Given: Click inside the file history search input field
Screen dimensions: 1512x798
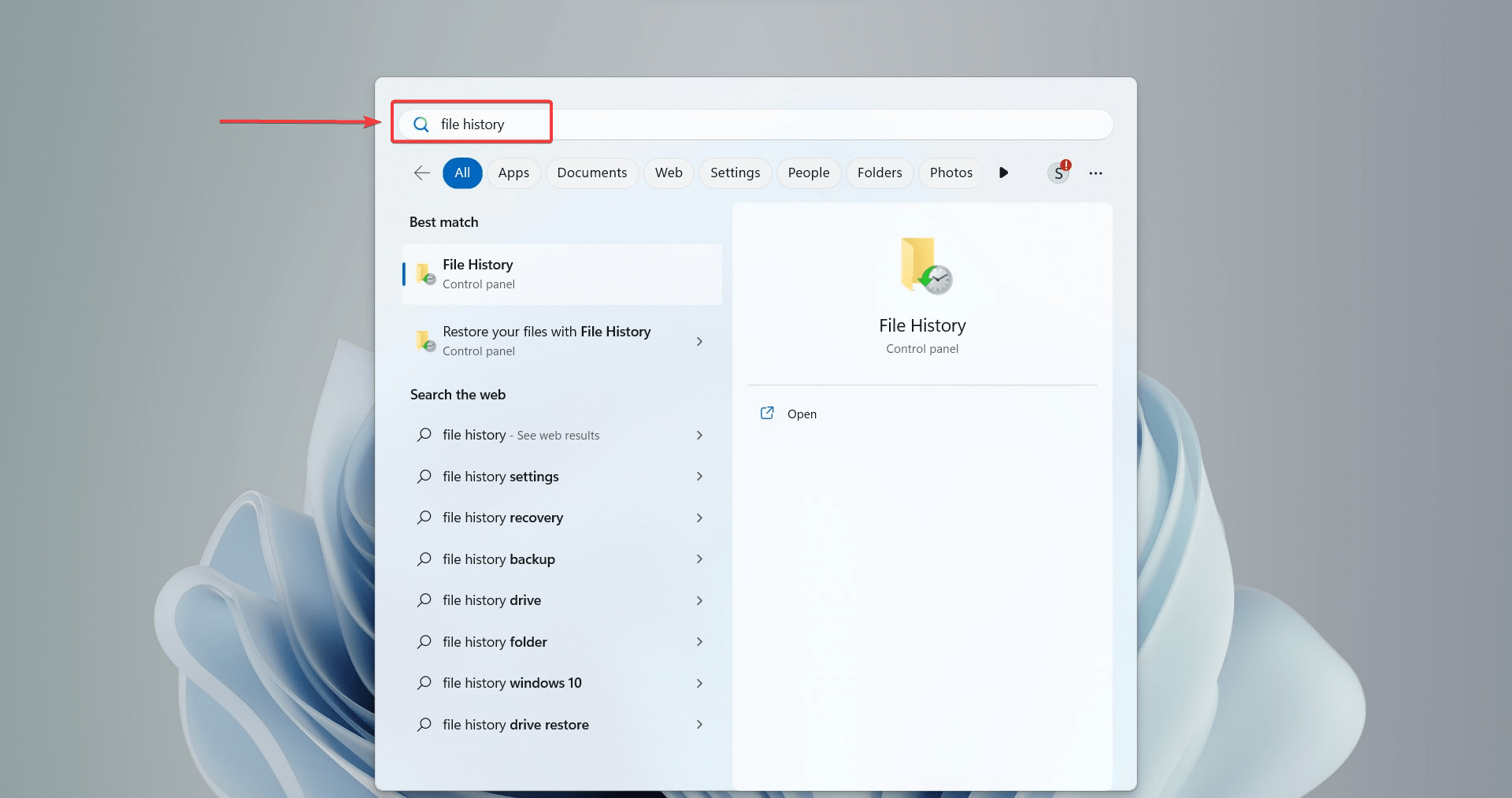Looking at the screenshot, I should [x=754, y=124].
